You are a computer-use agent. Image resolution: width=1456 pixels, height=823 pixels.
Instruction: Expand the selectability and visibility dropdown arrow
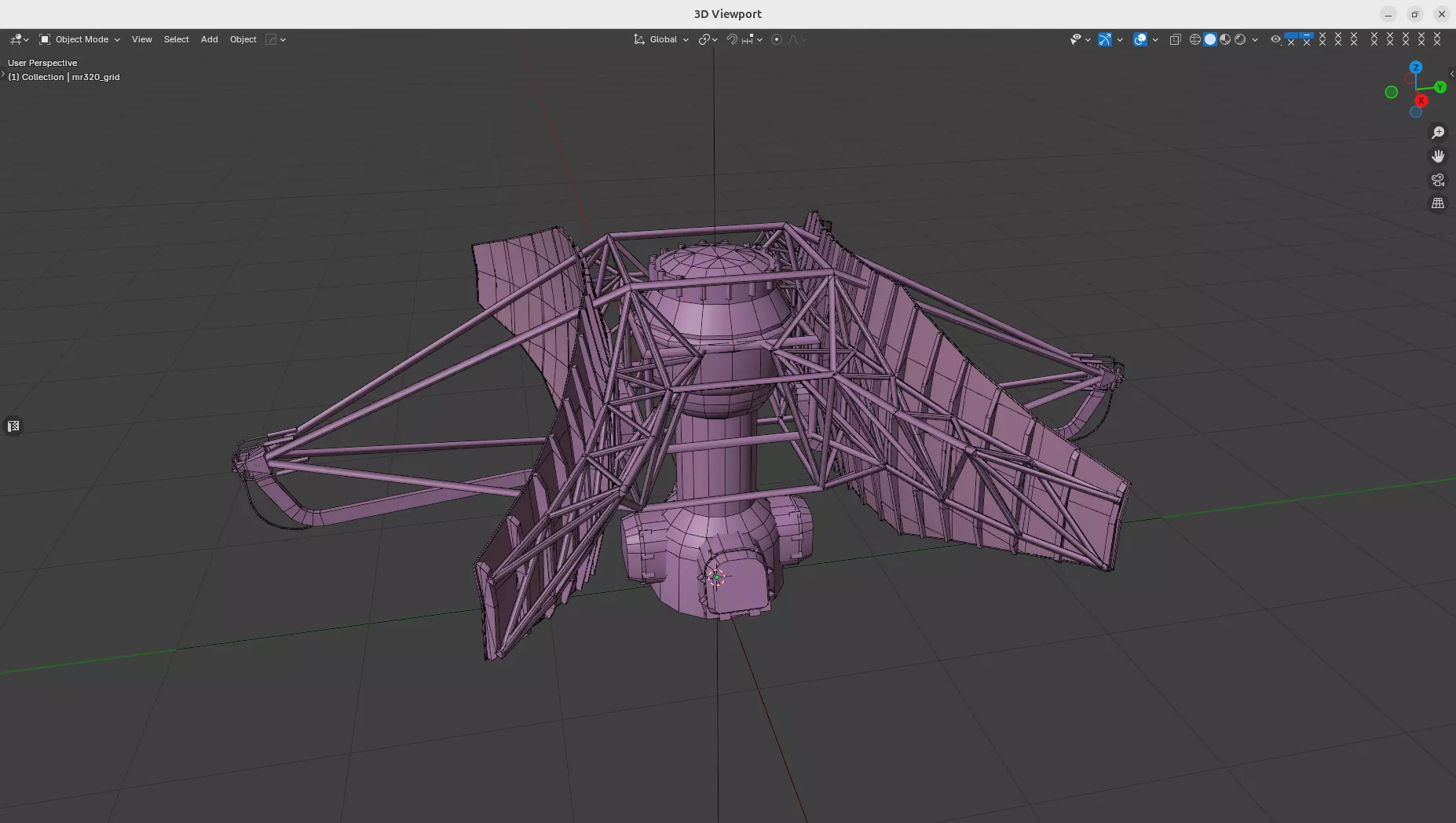point(1088,39)
